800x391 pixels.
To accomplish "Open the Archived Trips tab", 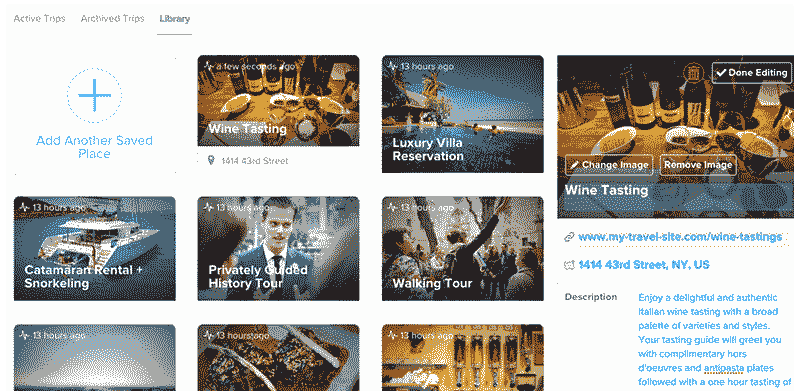I will pyautogui.click(x=113, y=19).
